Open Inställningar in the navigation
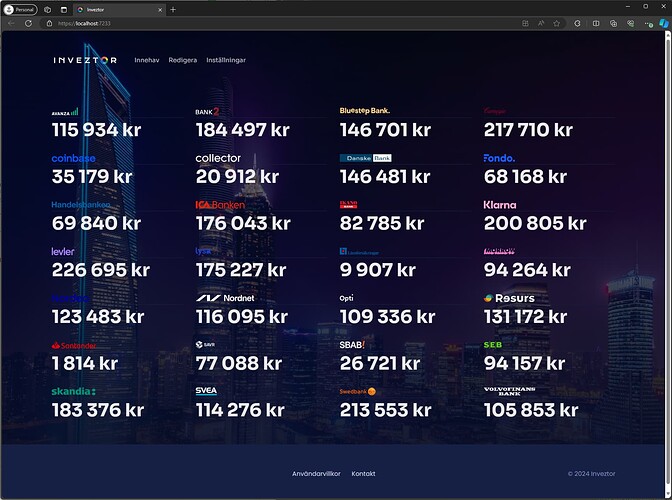Image resolution: width=672 pixels, height=500 pixels. coord(226,60)
